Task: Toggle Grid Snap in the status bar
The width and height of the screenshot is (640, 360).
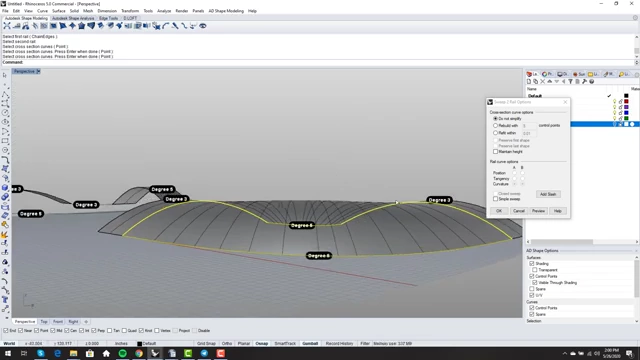Action: click(206, 344)
